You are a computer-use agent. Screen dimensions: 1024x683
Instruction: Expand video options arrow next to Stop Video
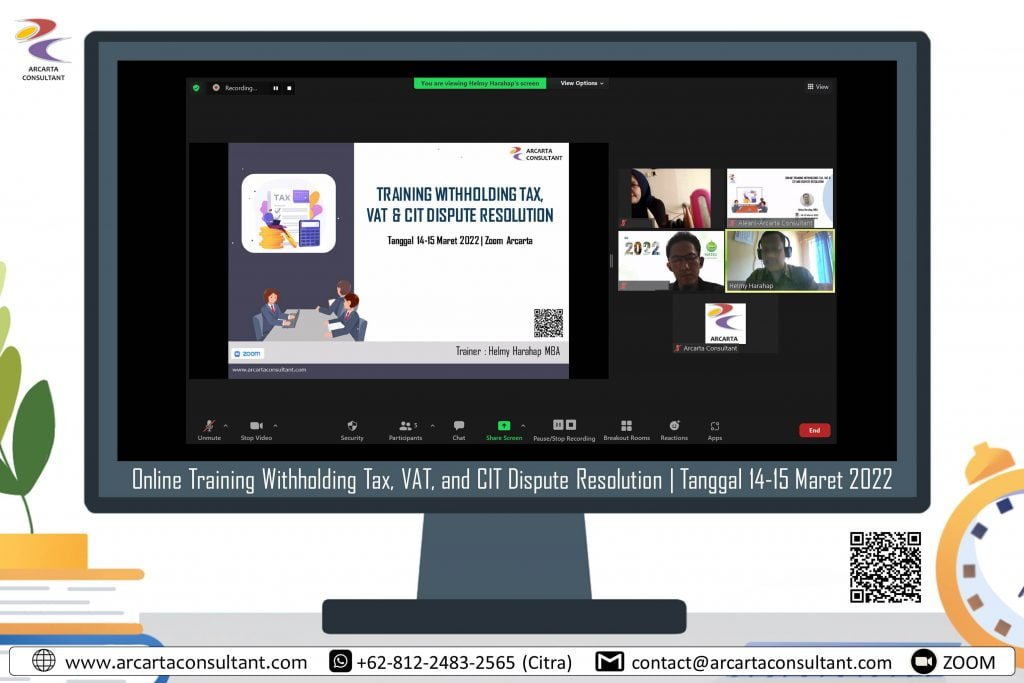(275, 425)
